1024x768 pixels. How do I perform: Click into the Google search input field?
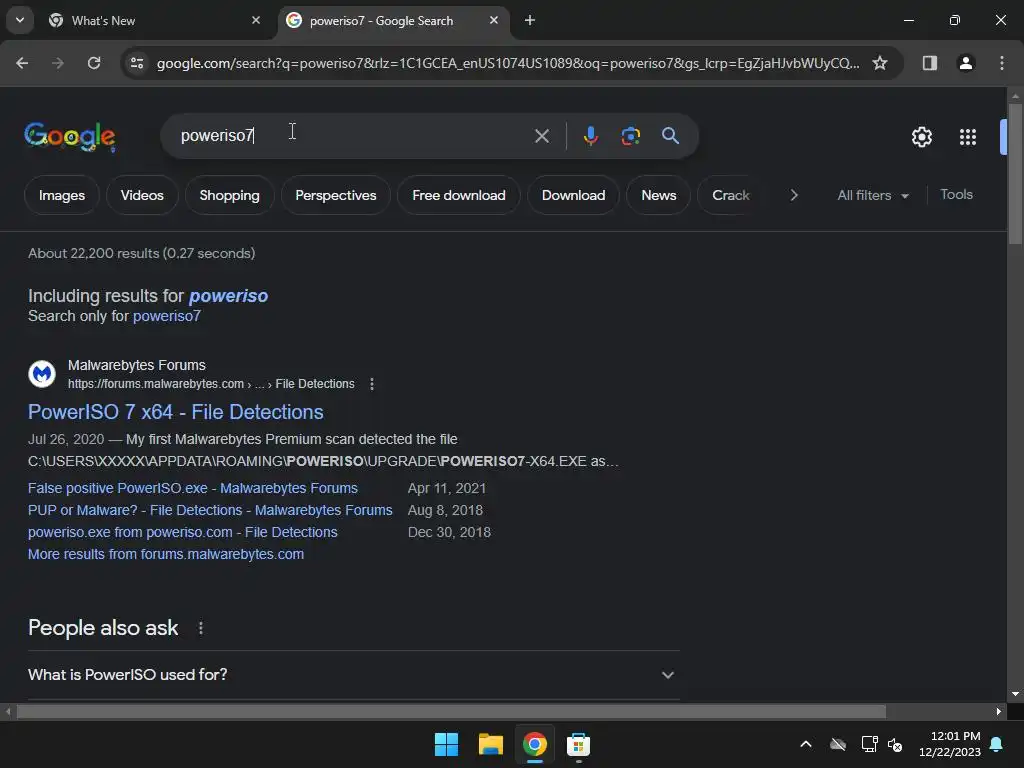point(353,136)
